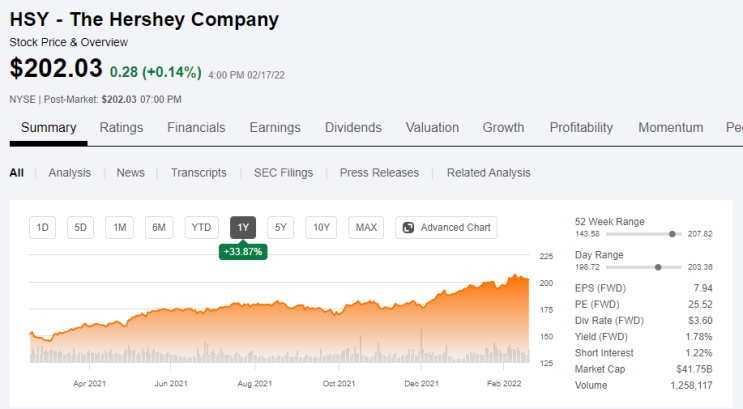The image size is (743, 409).
Task: Click the Day Range label
Action: (x=599, y=254)
